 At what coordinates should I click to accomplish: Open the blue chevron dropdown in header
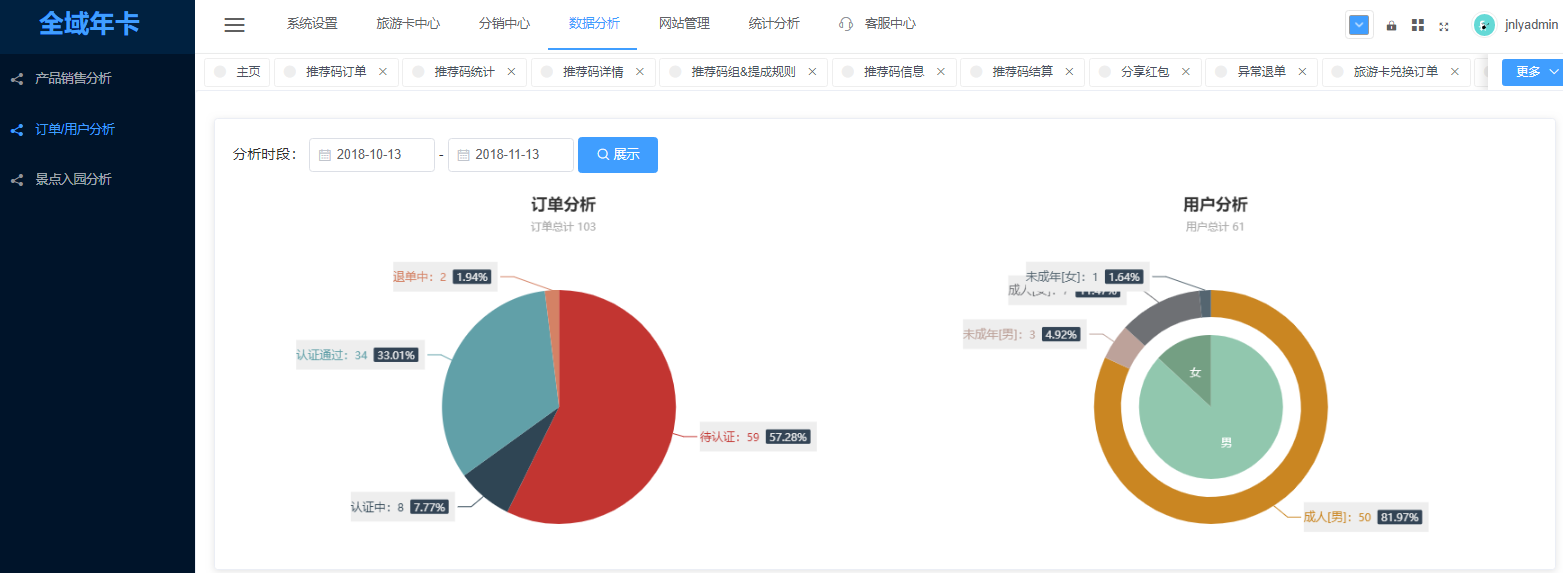click(x=1359, y=25)
